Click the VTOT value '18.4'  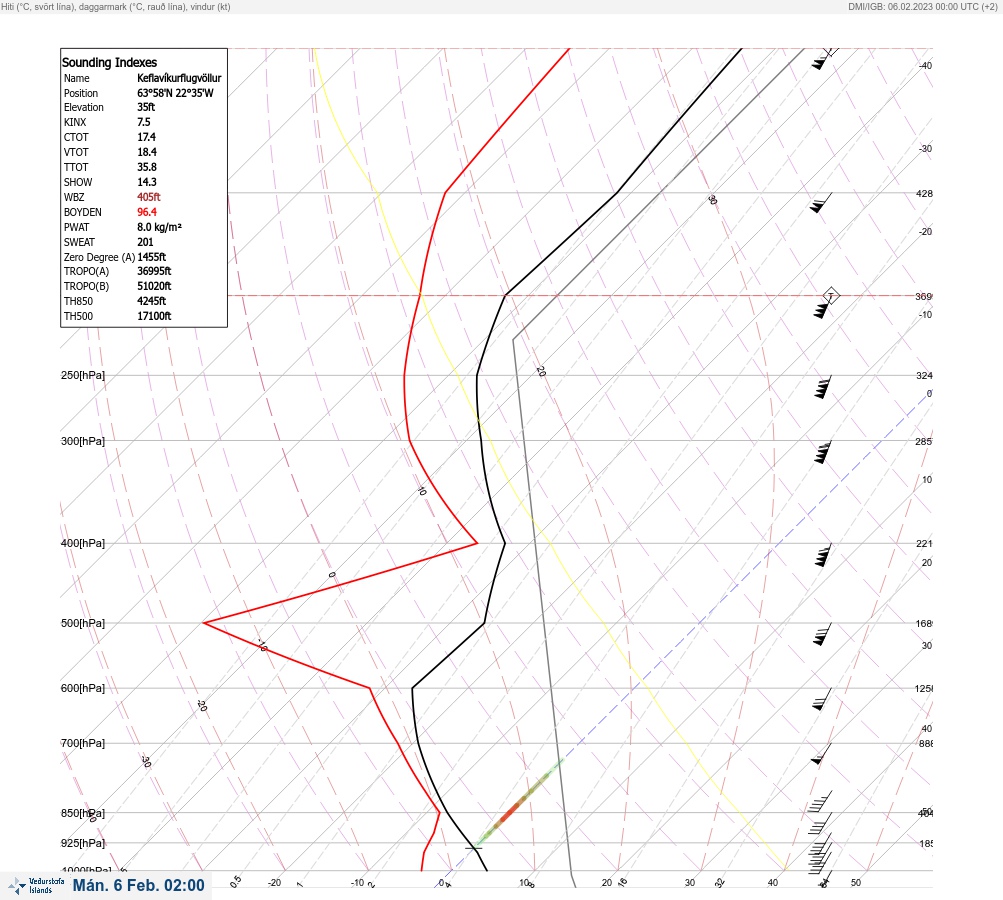pyautogui.click(x=146, y=152)
